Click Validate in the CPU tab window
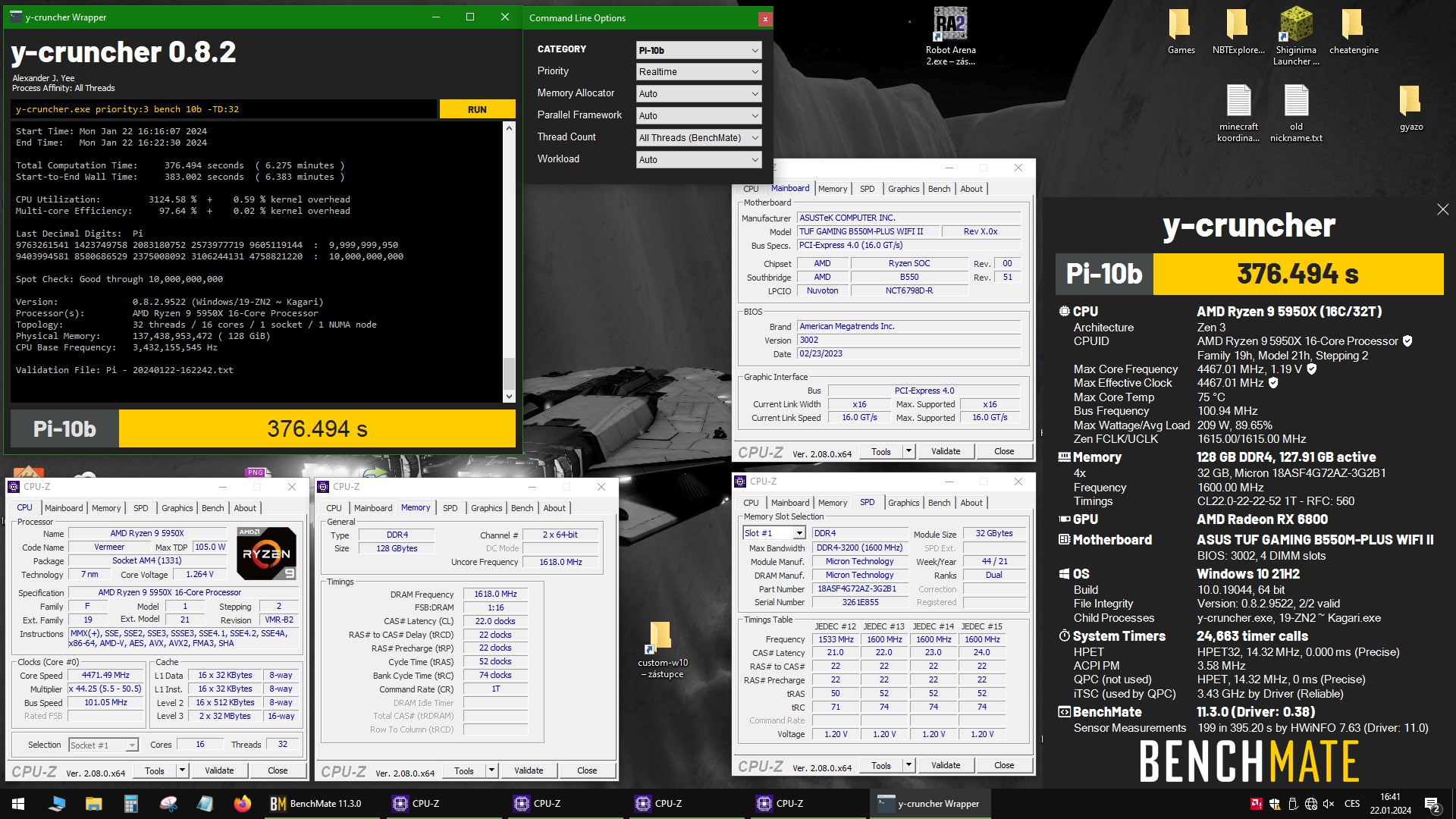 (x=219, y=770)
